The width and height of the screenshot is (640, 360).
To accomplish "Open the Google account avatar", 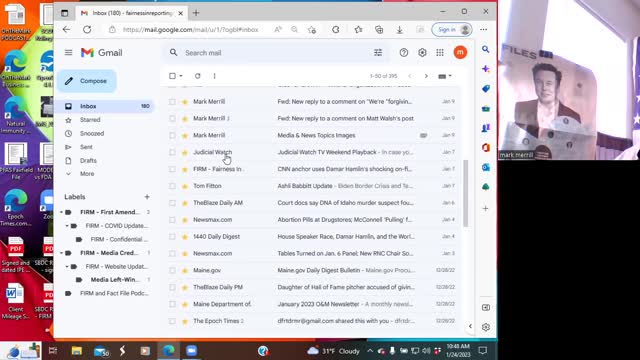I will pos(460,52).
